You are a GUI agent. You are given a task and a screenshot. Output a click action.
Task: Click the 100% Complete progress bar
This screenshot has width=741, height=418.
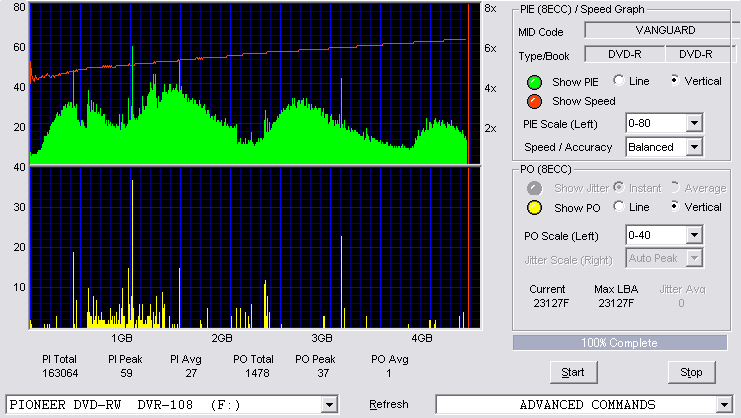tap(620, 343)
